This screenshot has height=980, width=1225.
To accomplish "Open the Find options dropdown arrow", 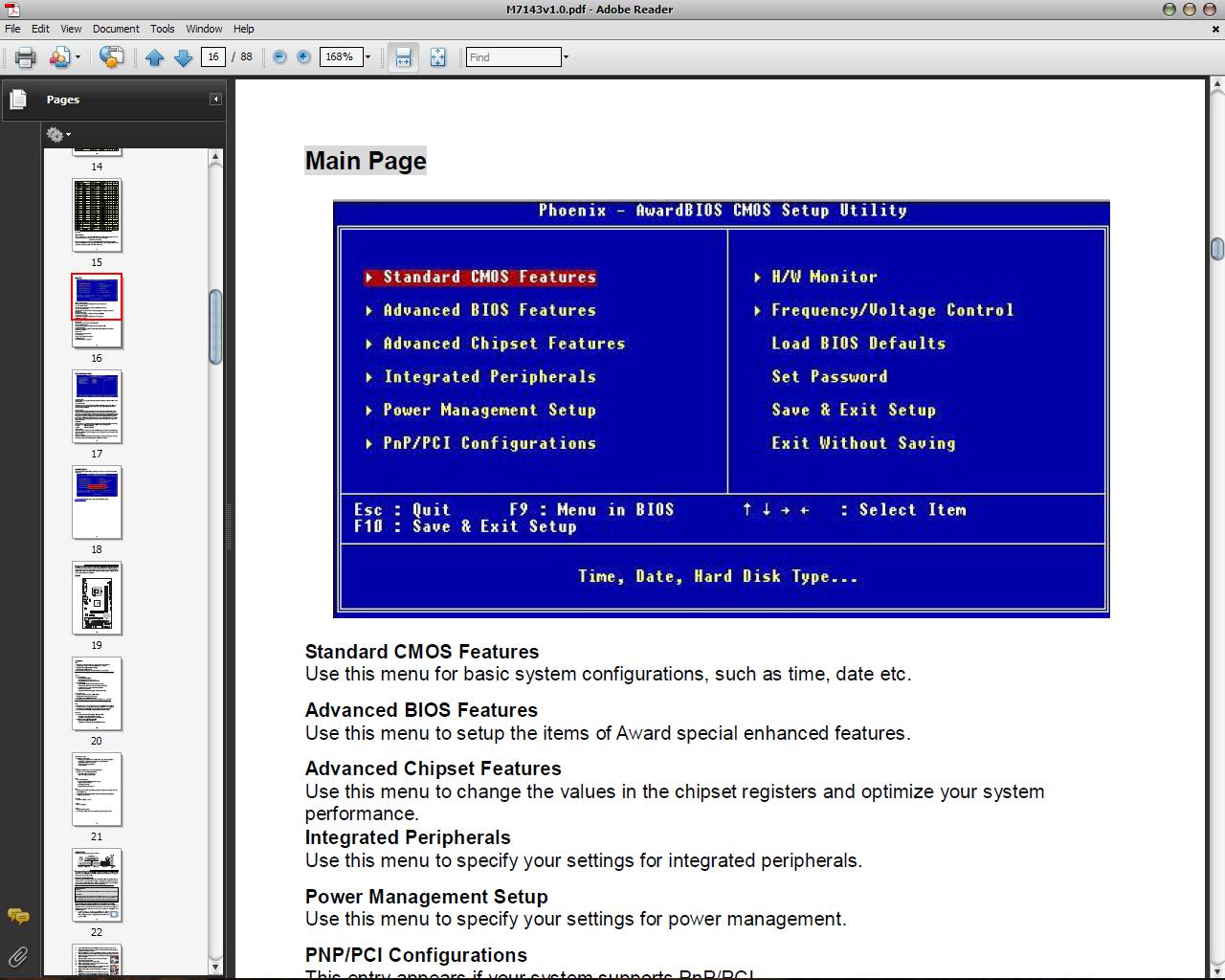I will tap(566, 57).
